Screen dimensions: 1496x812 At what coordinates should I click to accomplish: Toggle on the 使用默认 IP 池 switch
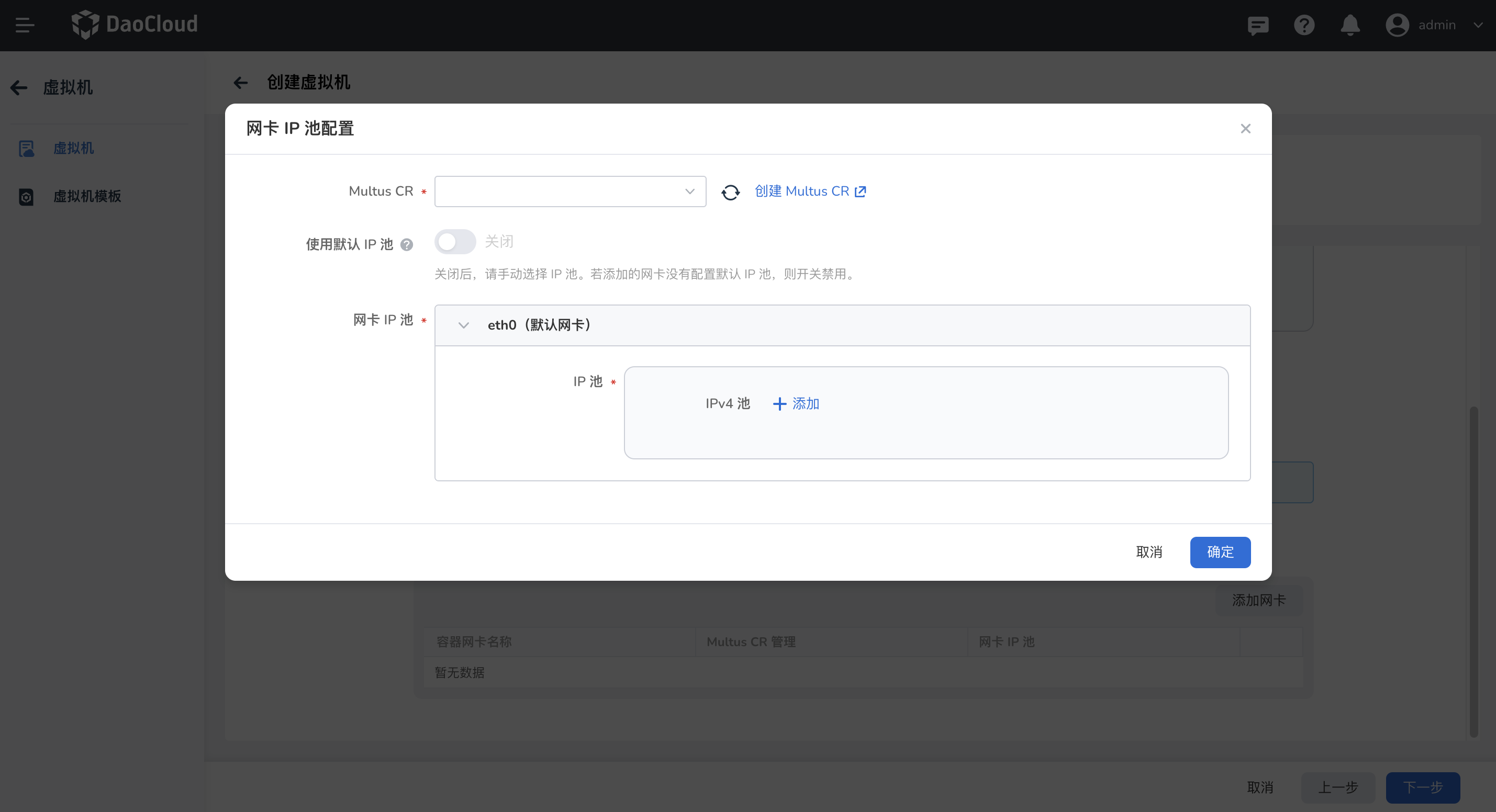(455, 241)
